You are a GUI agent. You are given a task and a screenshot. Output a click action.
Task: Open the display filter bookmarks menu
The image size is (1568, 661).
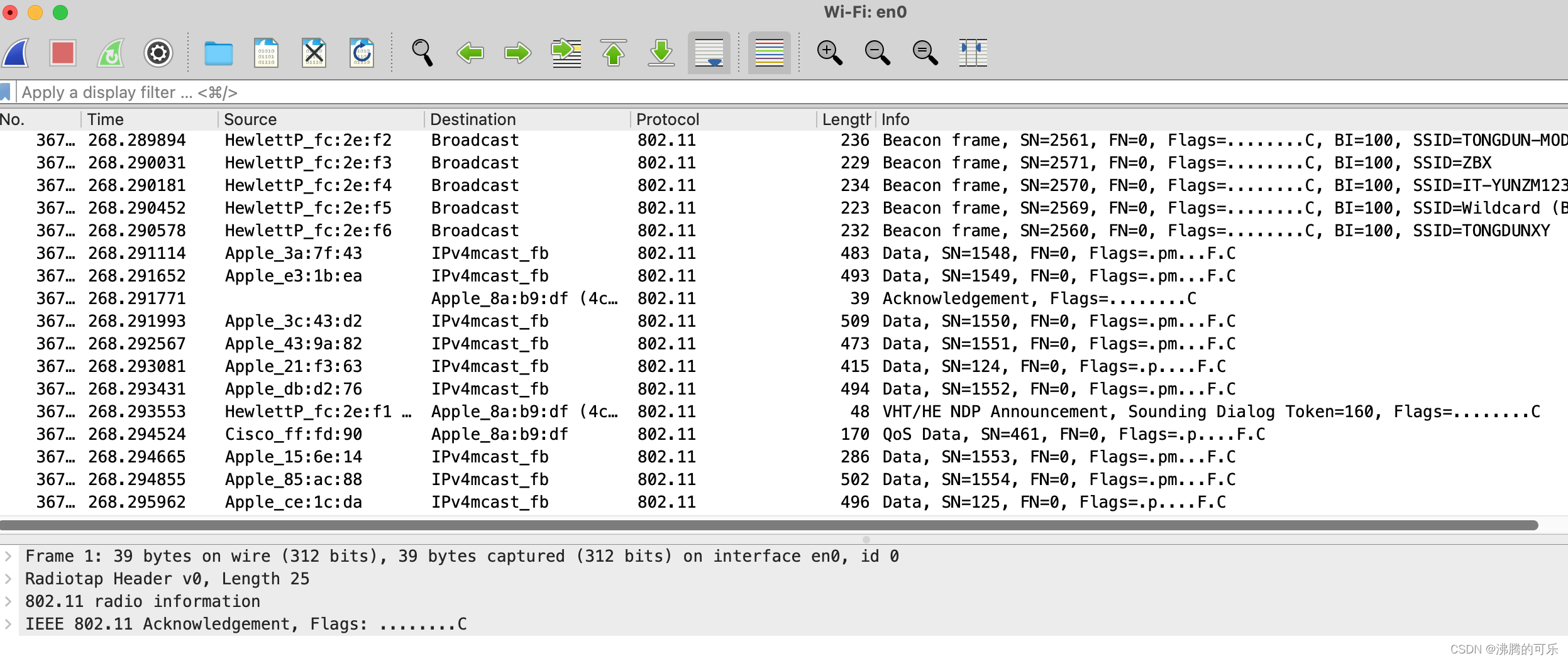[8, 92]
